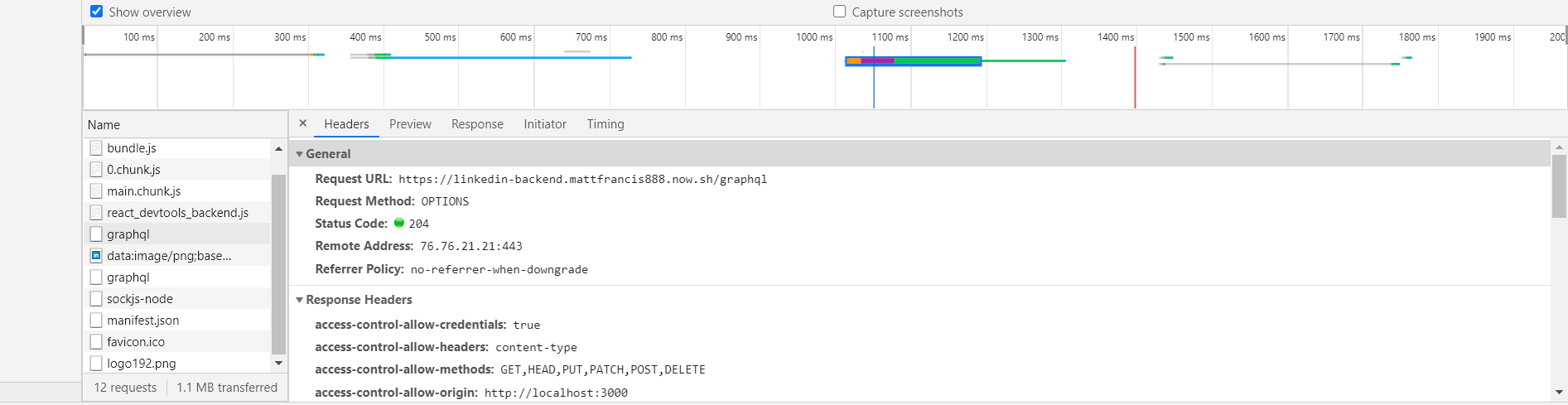The width and height of the screenshot is (1568, 405).
Task: Enable the Capture screenshots checkbox
Action: click(x=840, y=12)
